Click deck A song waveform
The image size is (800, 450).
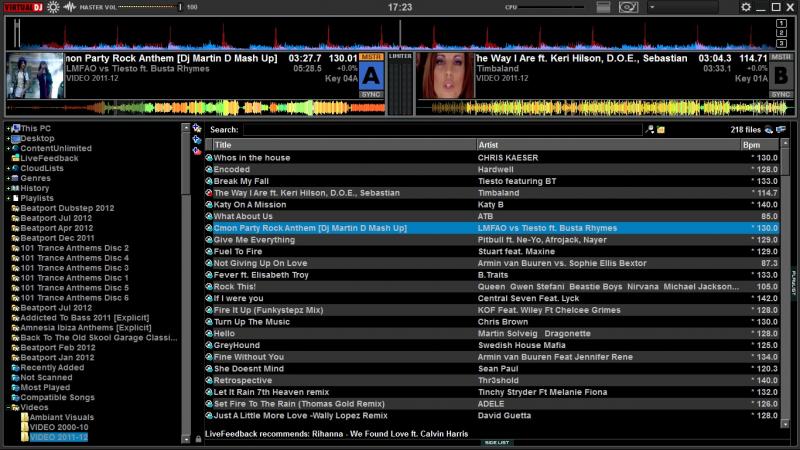click(196, 108)
